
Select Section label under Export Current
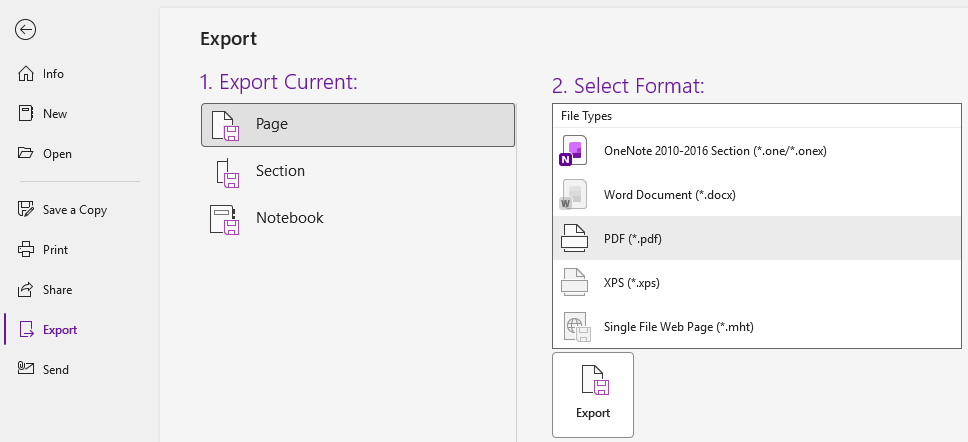[x=280, y=171]
